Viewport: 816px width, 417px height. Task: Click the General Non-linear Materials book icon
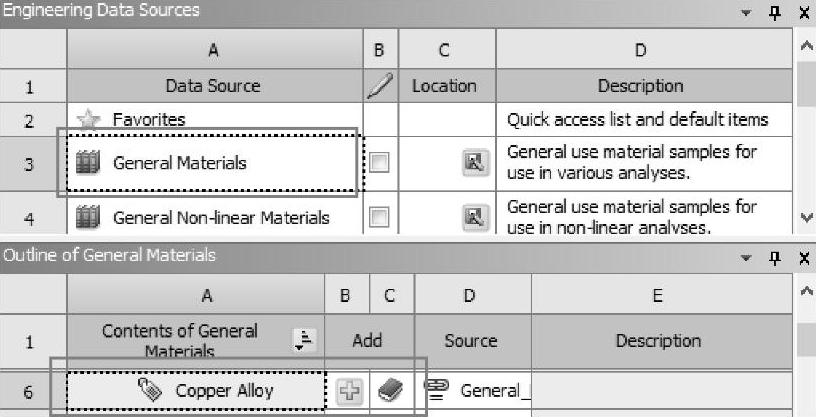89,217
